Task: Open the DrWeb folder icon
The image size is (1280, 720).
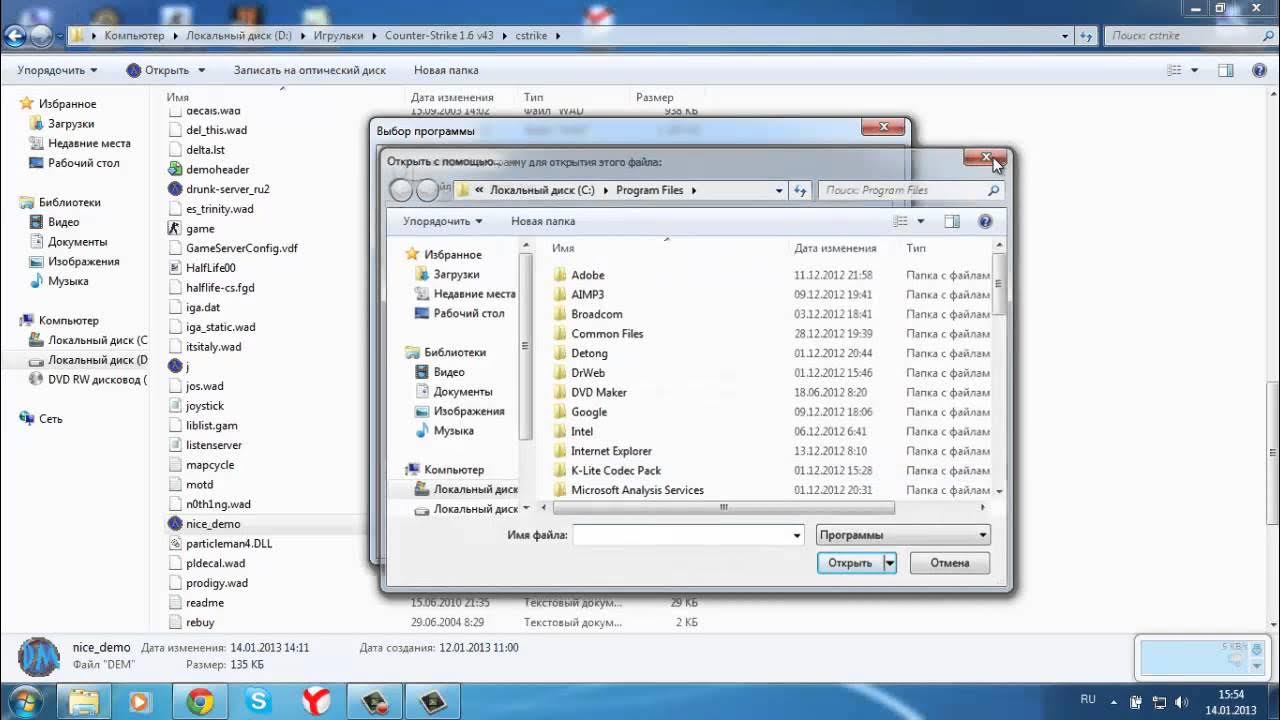Action: (560, 373)
